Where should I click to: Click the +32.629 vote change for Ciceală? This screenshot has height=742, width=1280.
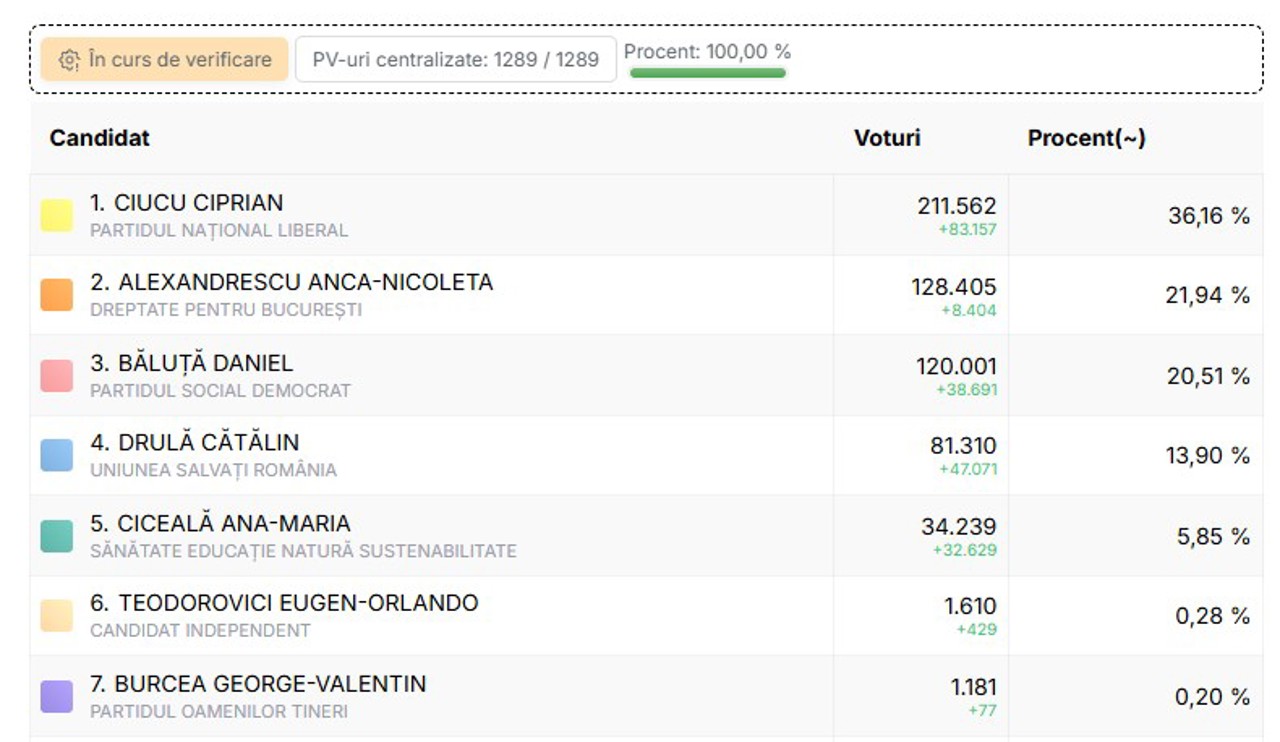(x=965, y=550)
